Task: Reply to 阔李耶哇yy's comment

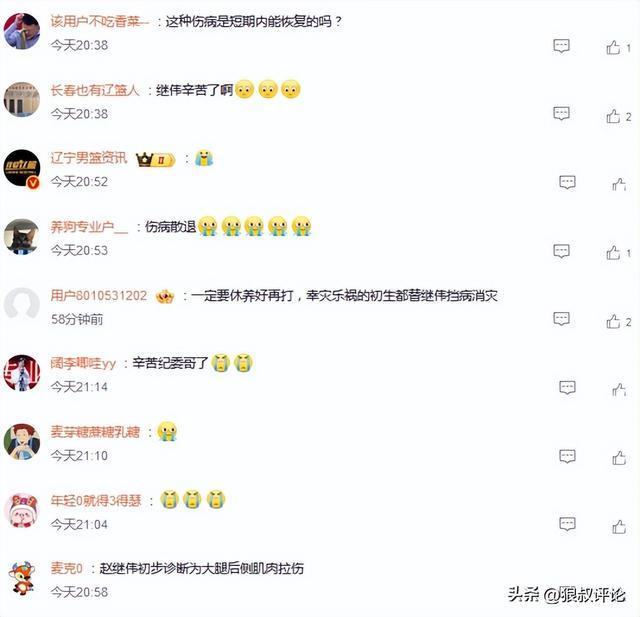Action: tap(567, 387)
